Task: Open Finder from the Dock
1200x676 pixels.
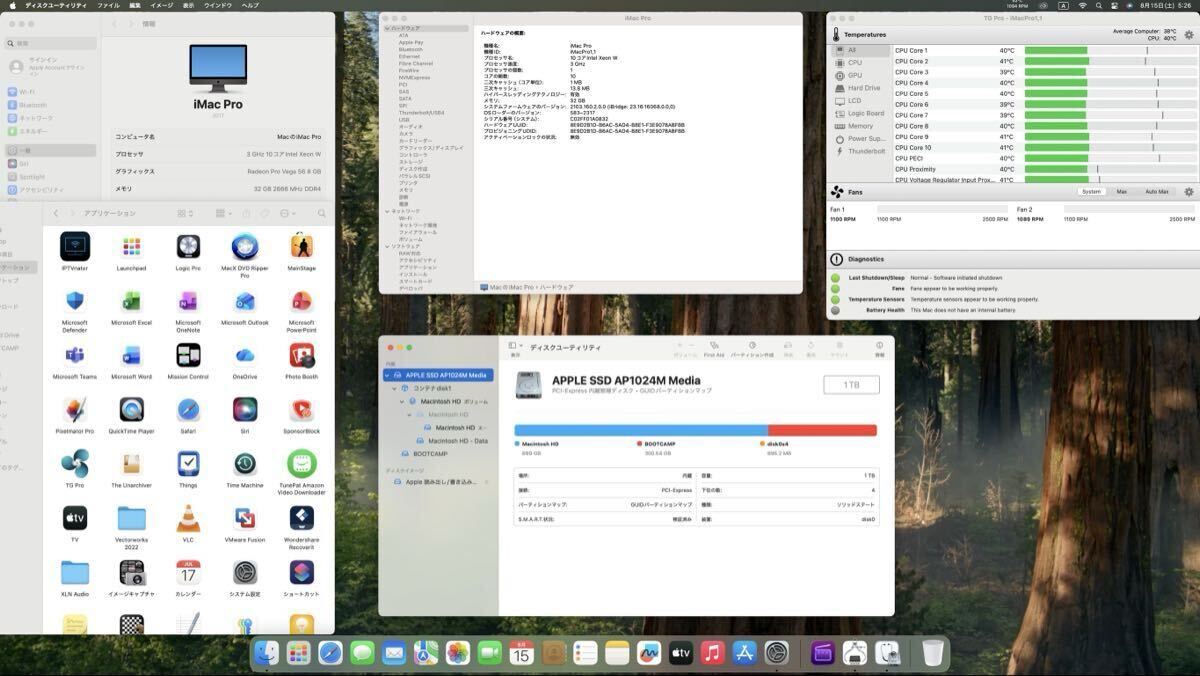Action: coord(267,653)
